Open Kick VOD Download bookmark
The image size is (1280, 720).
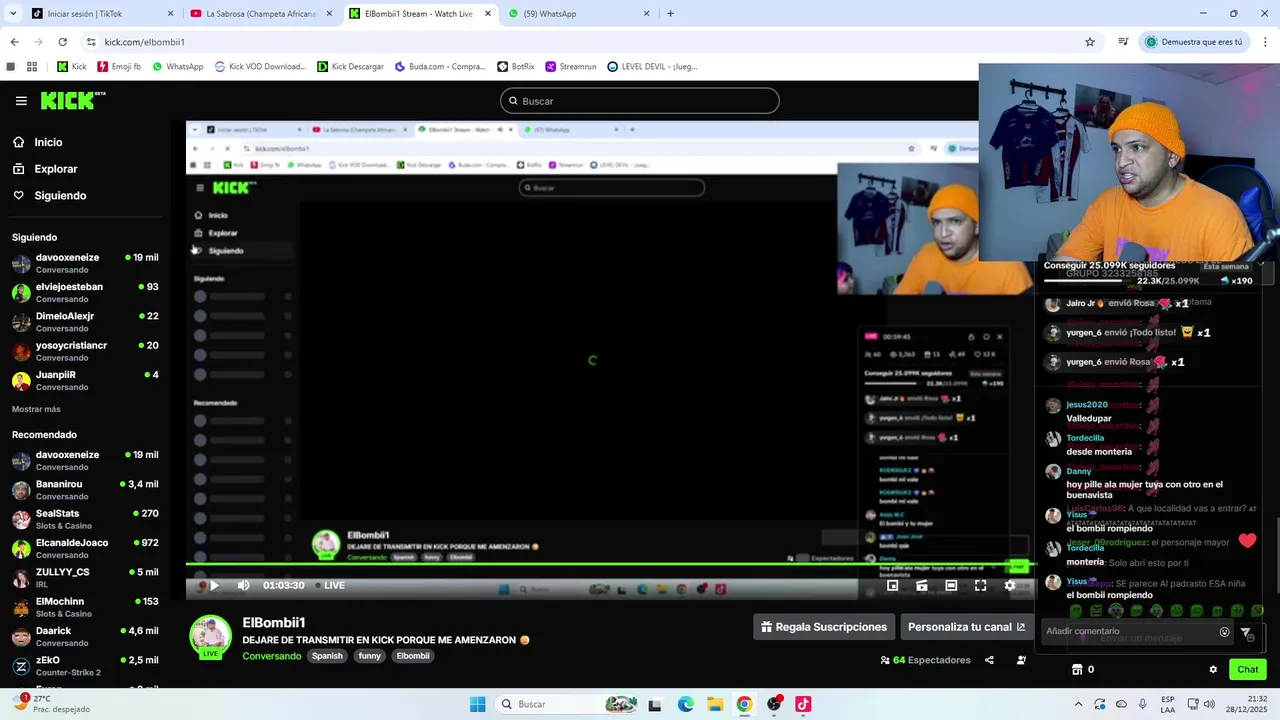(x=259, y=67)
